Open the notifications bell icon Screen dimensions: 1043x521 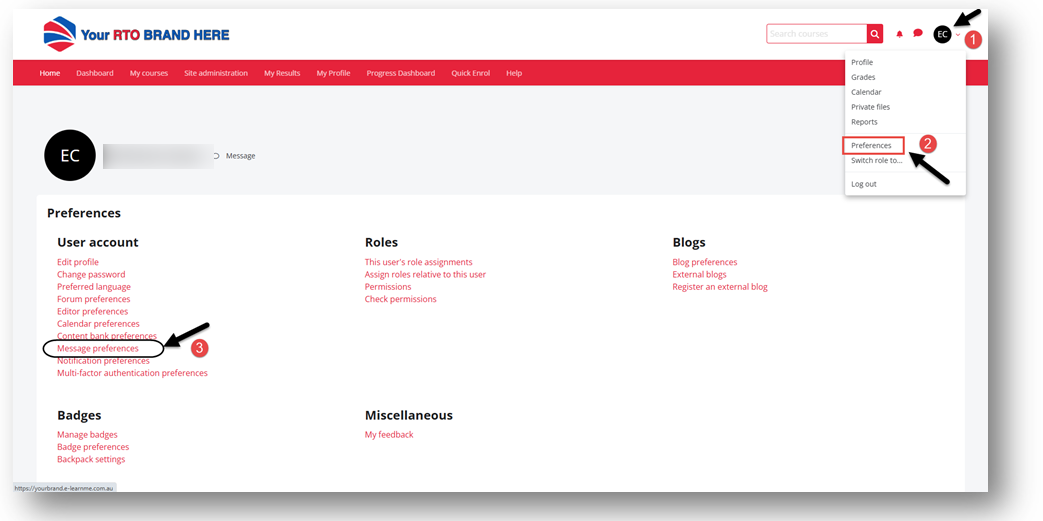(899, 34)
